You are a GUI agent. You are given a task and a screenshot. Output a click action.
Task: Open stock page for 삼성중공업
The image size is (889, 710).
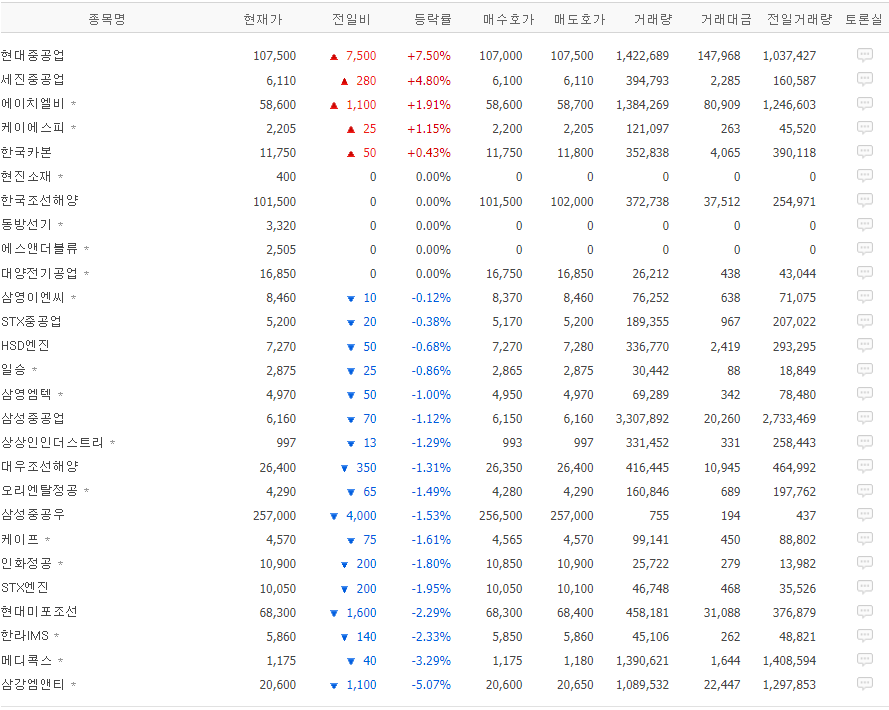(x=32, y=419)
